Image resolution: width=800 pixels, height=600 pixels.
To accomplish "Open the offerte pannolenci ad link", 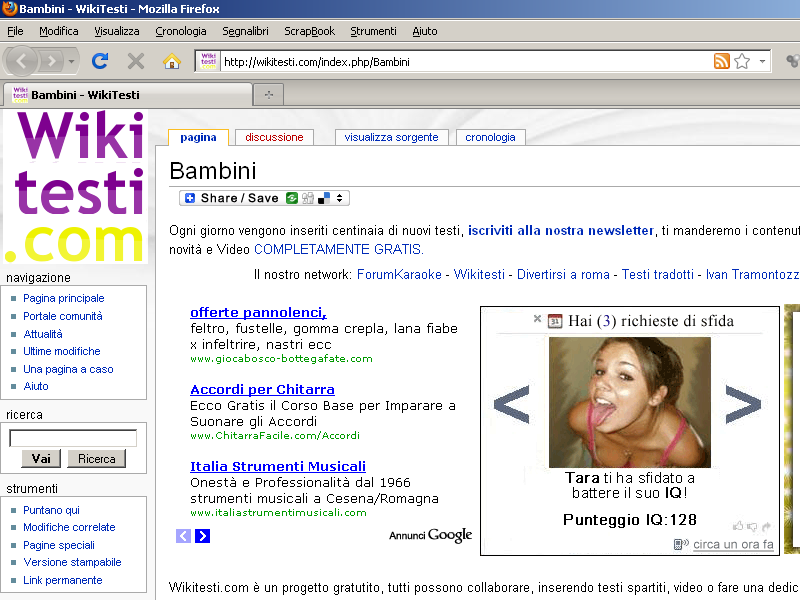I will point(258,312).
